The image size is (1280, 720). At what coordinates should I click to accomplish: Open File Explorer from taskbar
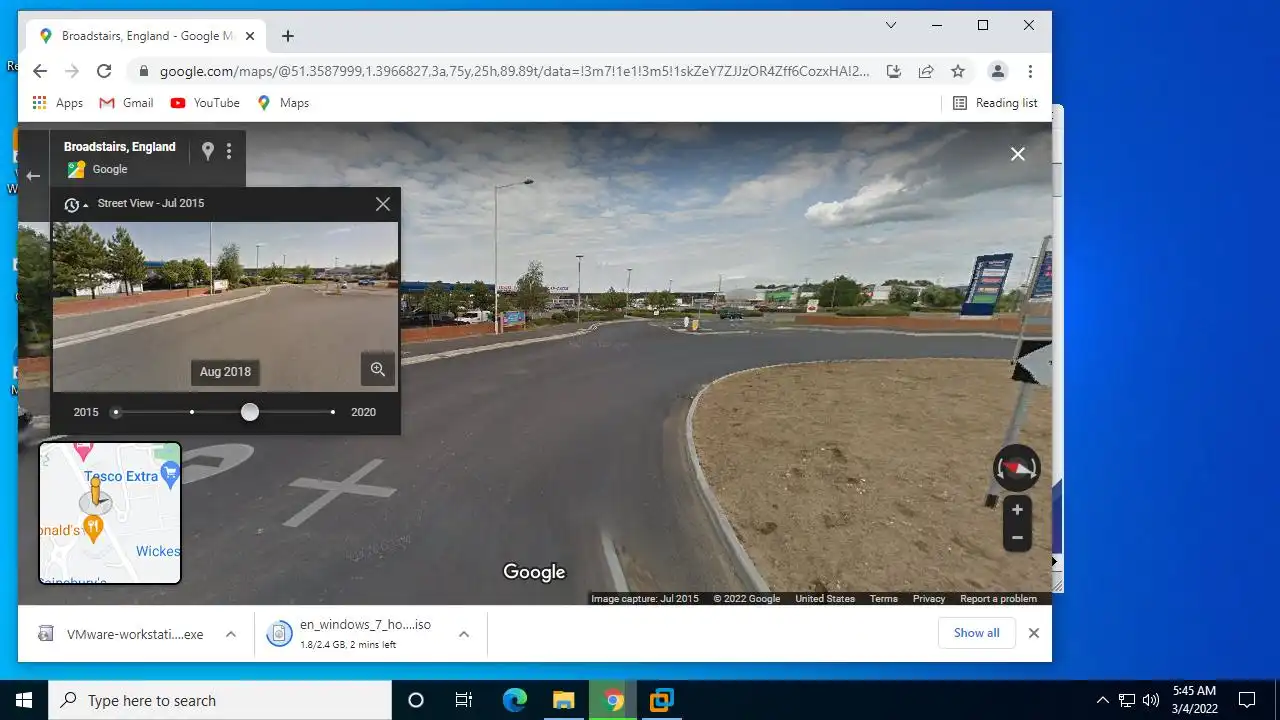(x=564, y=700)
